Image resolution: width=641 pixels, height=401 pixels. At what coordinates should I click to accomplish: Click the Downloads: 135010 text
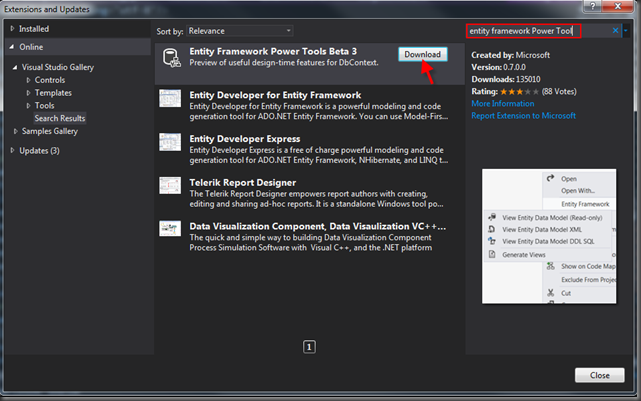click(x=506, y=79)
